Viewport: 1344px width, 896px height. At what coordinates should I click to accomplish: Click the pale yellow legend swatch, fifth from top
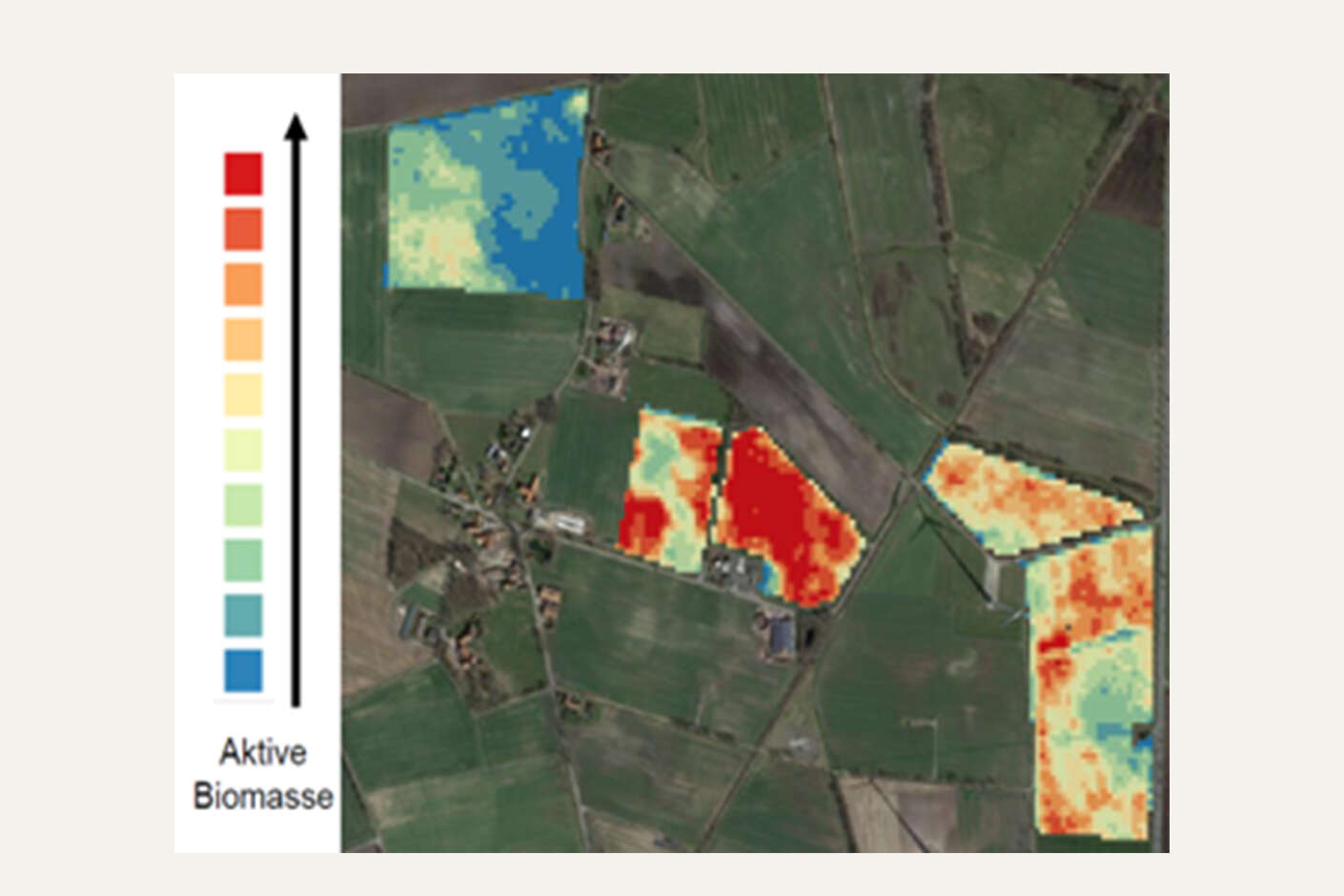243,395
